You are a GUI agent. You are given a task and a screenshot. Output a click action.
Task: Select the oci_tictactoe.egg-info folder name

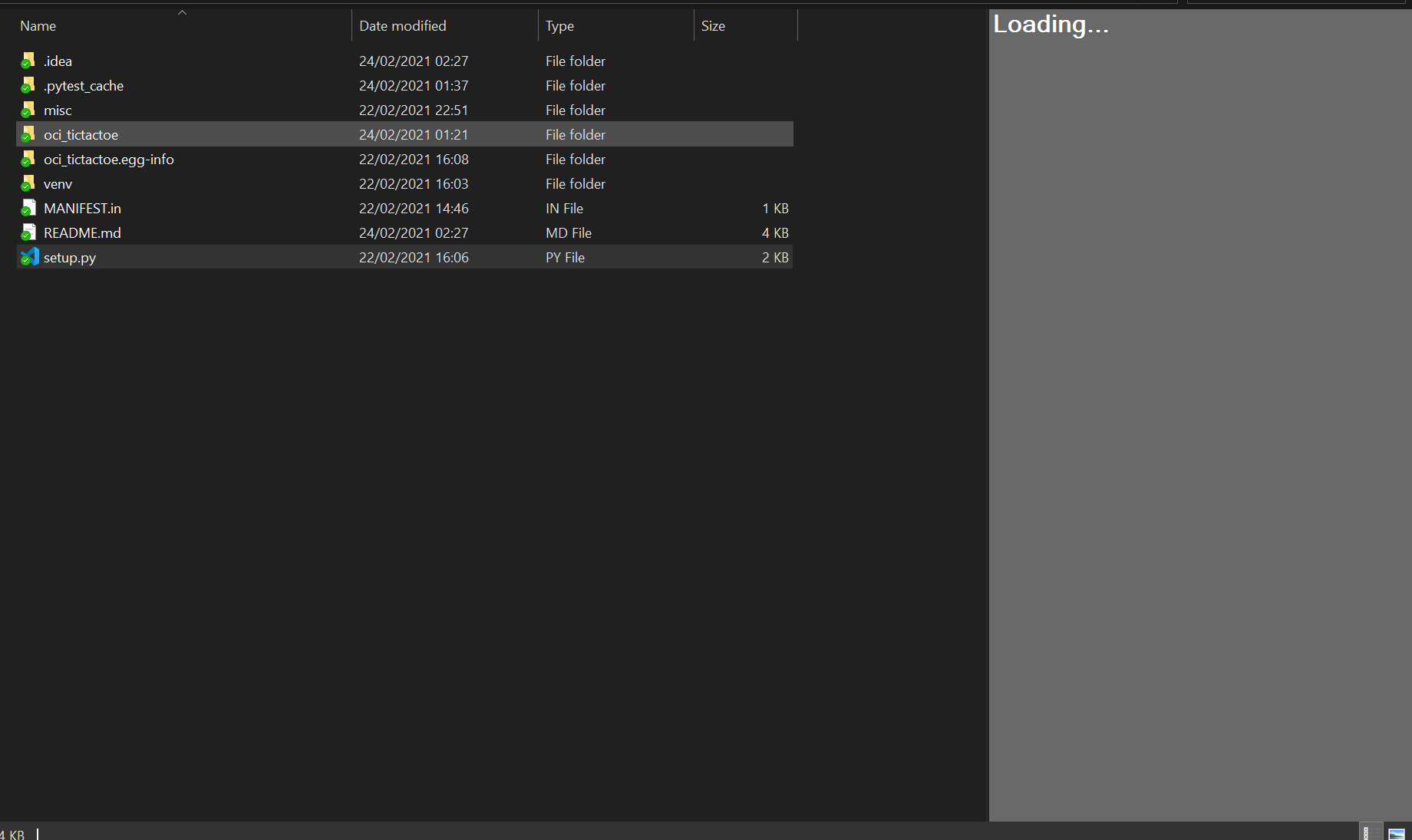click(x=109, y=159)
